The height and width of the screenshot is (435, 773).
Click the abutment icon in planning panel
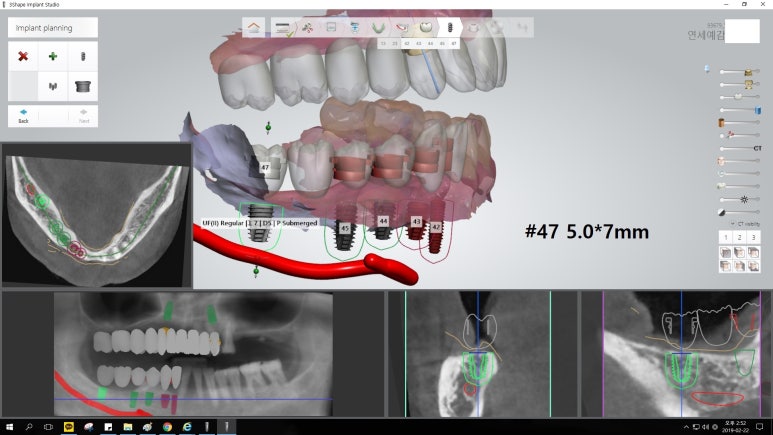coord(83,86)
